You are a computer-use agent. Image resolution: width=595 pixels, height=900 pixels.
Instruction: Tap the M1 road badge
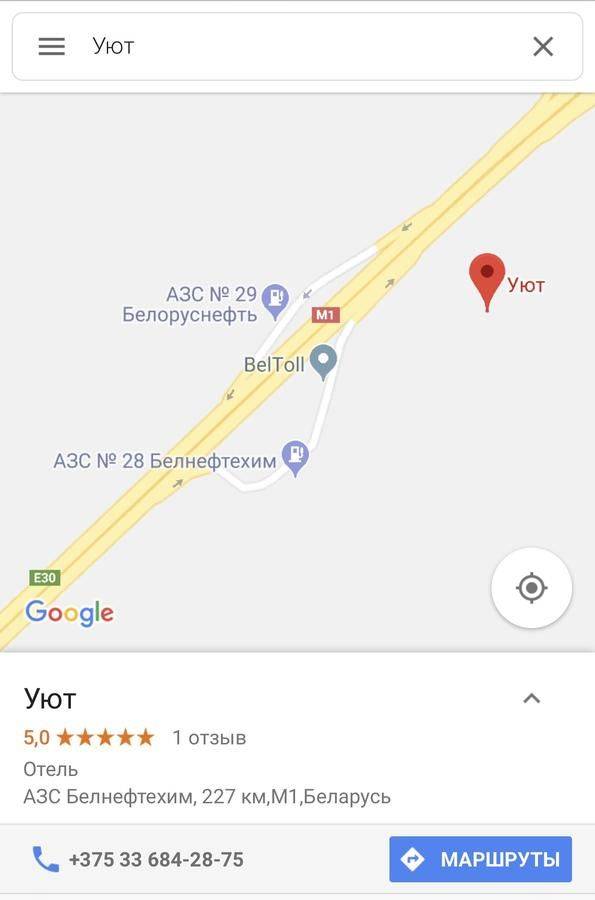point(325,315)
